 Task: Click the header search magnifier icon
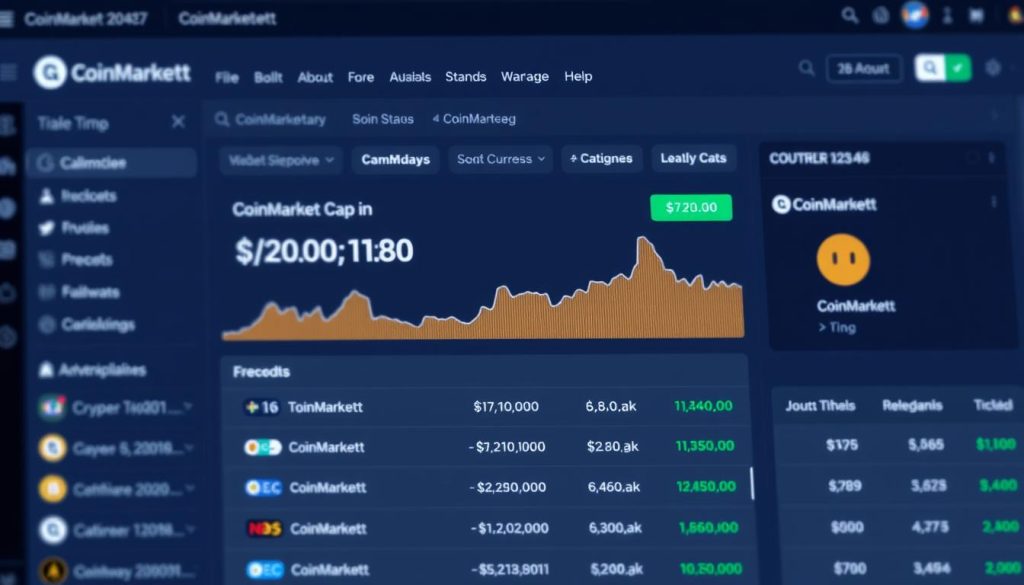click(x=807, y=68)
